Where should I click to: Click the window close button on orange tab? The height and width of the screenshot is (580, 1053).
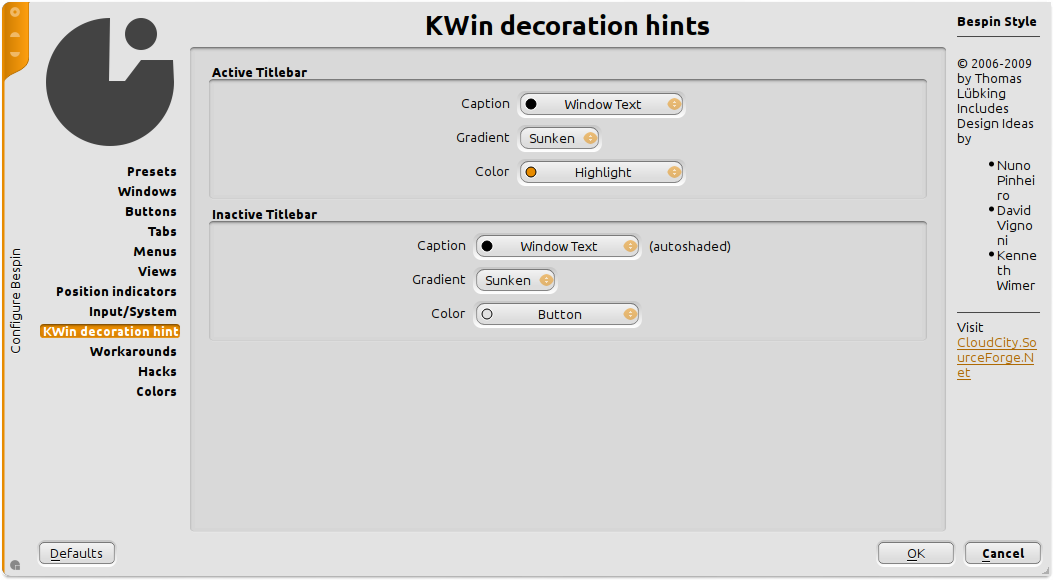point(15,12)
